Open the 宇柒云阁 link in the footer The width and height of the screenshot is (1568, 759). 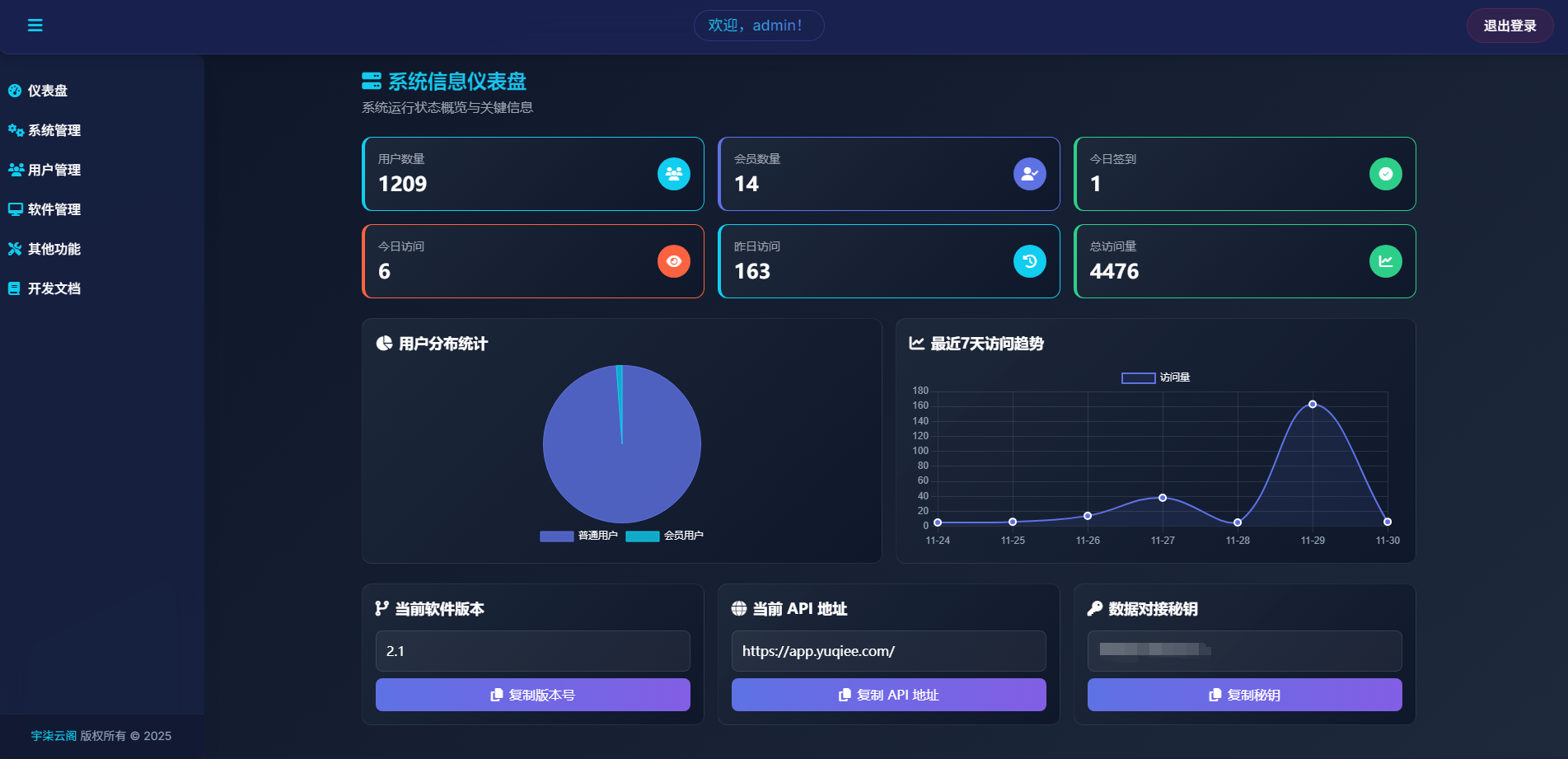(53, 735)
